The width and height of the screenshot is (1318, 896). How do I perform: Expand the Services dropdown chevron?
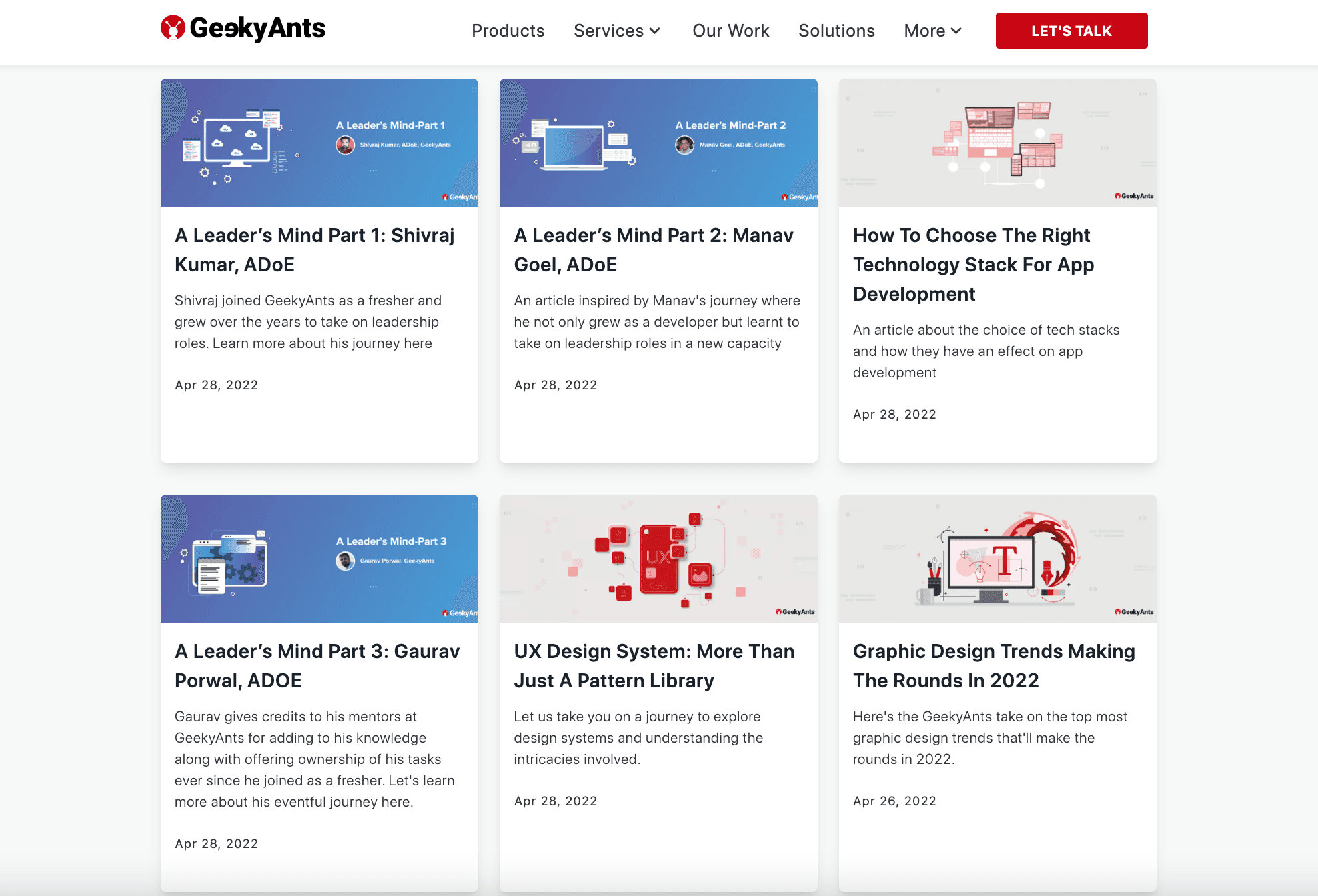pyautogui.click(x=655, y=31)
